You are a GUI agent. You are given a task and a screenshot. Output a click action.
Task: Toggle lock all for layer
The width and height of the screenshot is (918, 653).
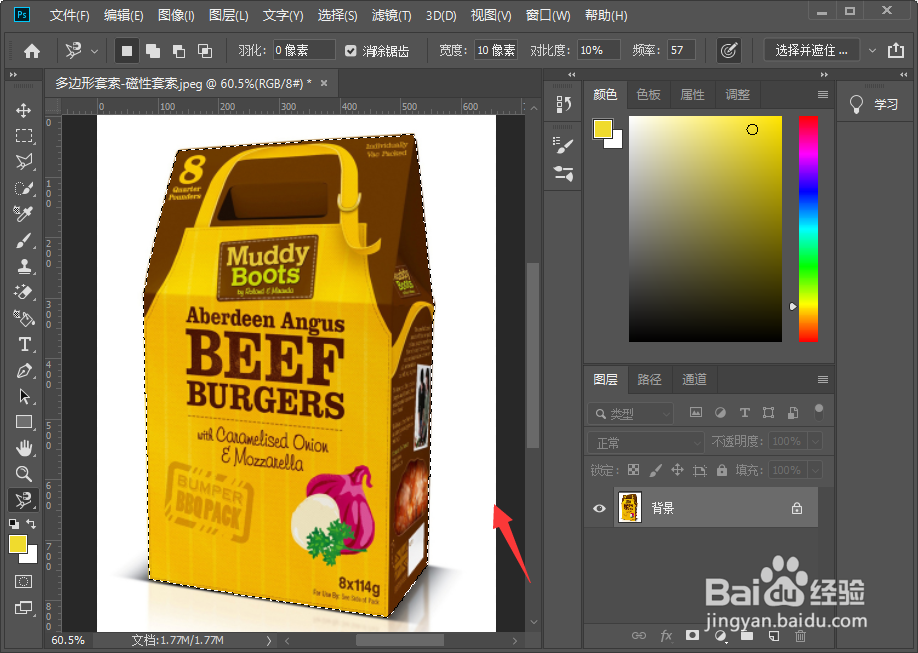[x=721, y=470]
